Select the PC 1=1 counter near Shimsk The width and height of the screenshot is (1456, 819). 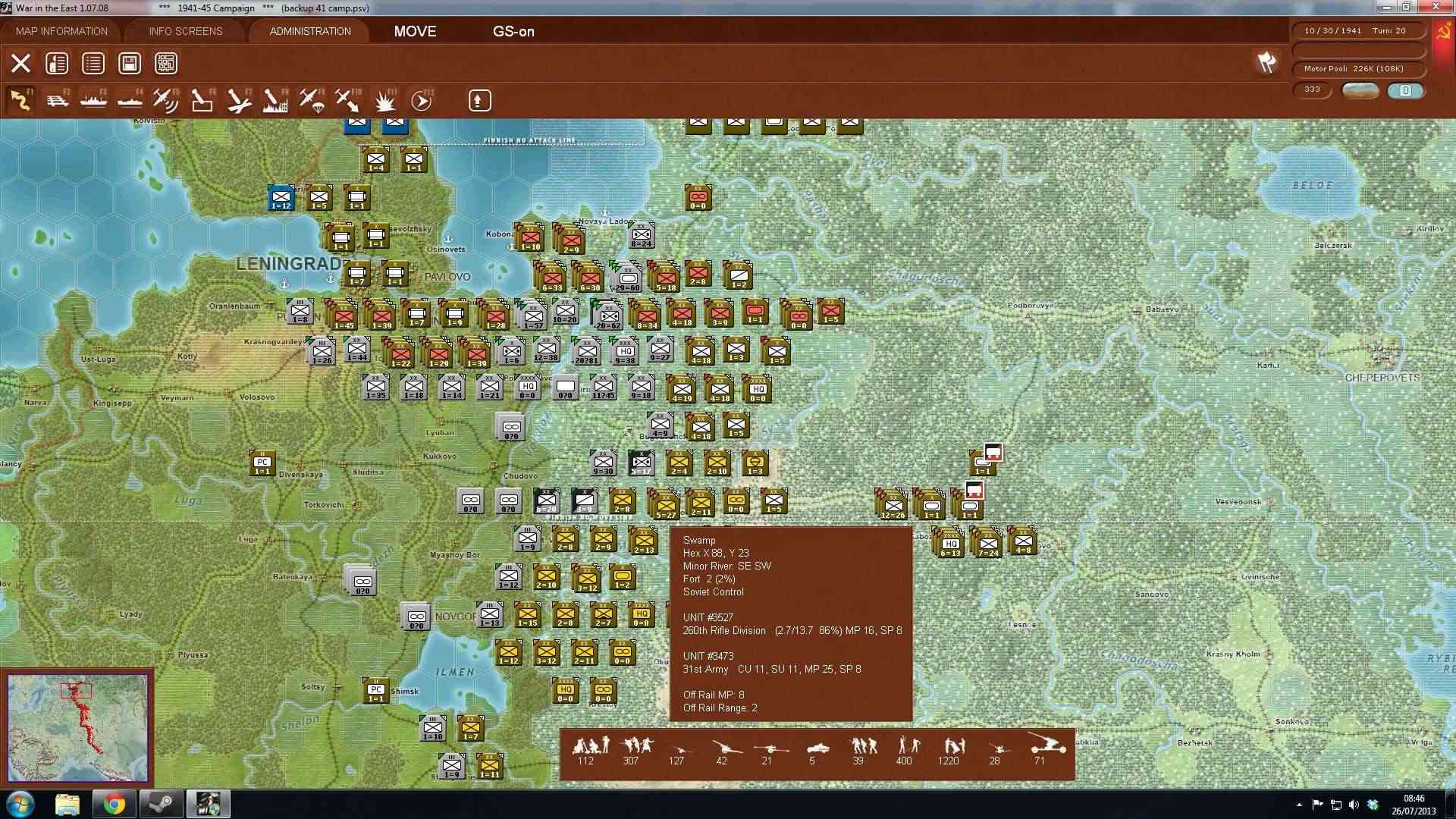click(x=376, y=690)
